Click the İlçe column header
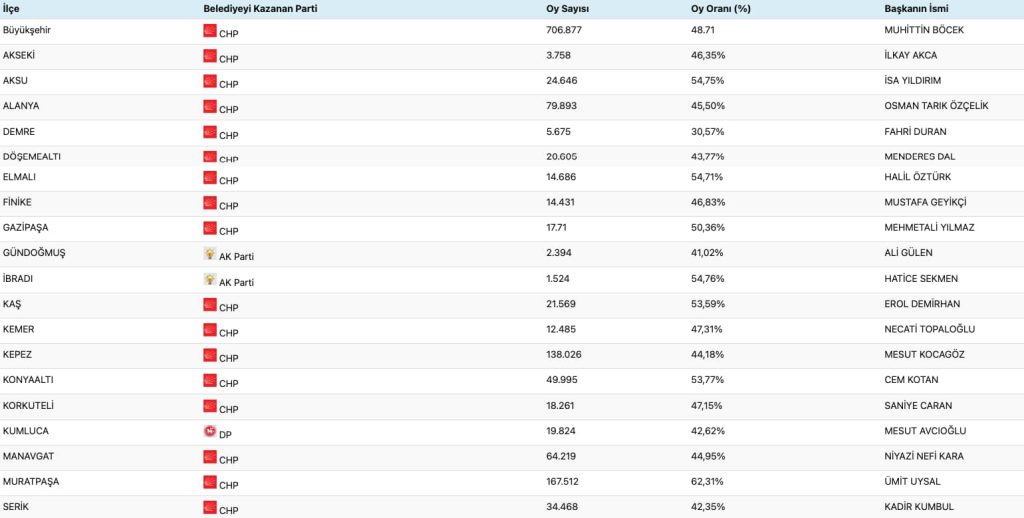The image size is (1024, 518). tap(11, 9)
